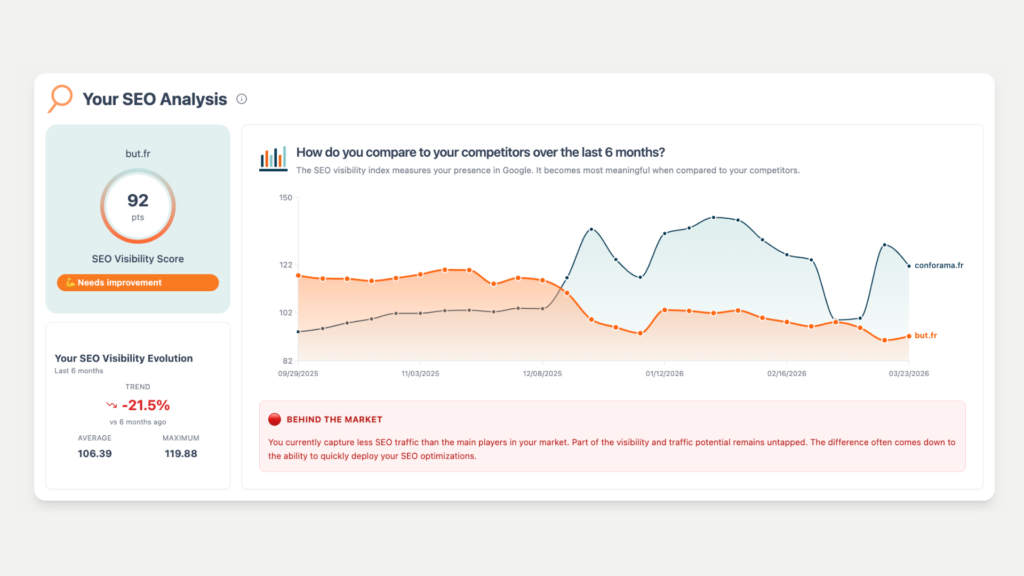Image resolution: width=1024 pixels, height=576 pixels.
Task: Toggle the but.fr series via its legend label
Action: pos(927,336)
